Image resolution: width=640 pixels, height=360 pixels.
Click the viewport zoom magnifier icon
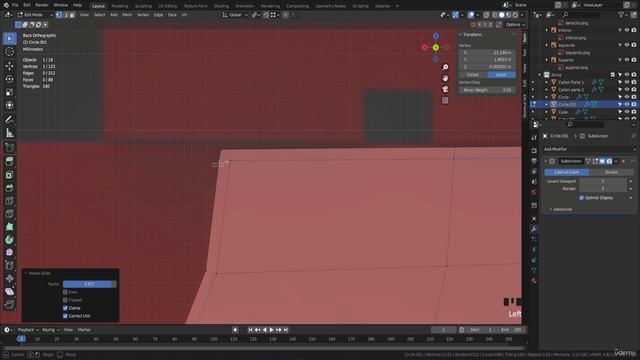point(445,67)
